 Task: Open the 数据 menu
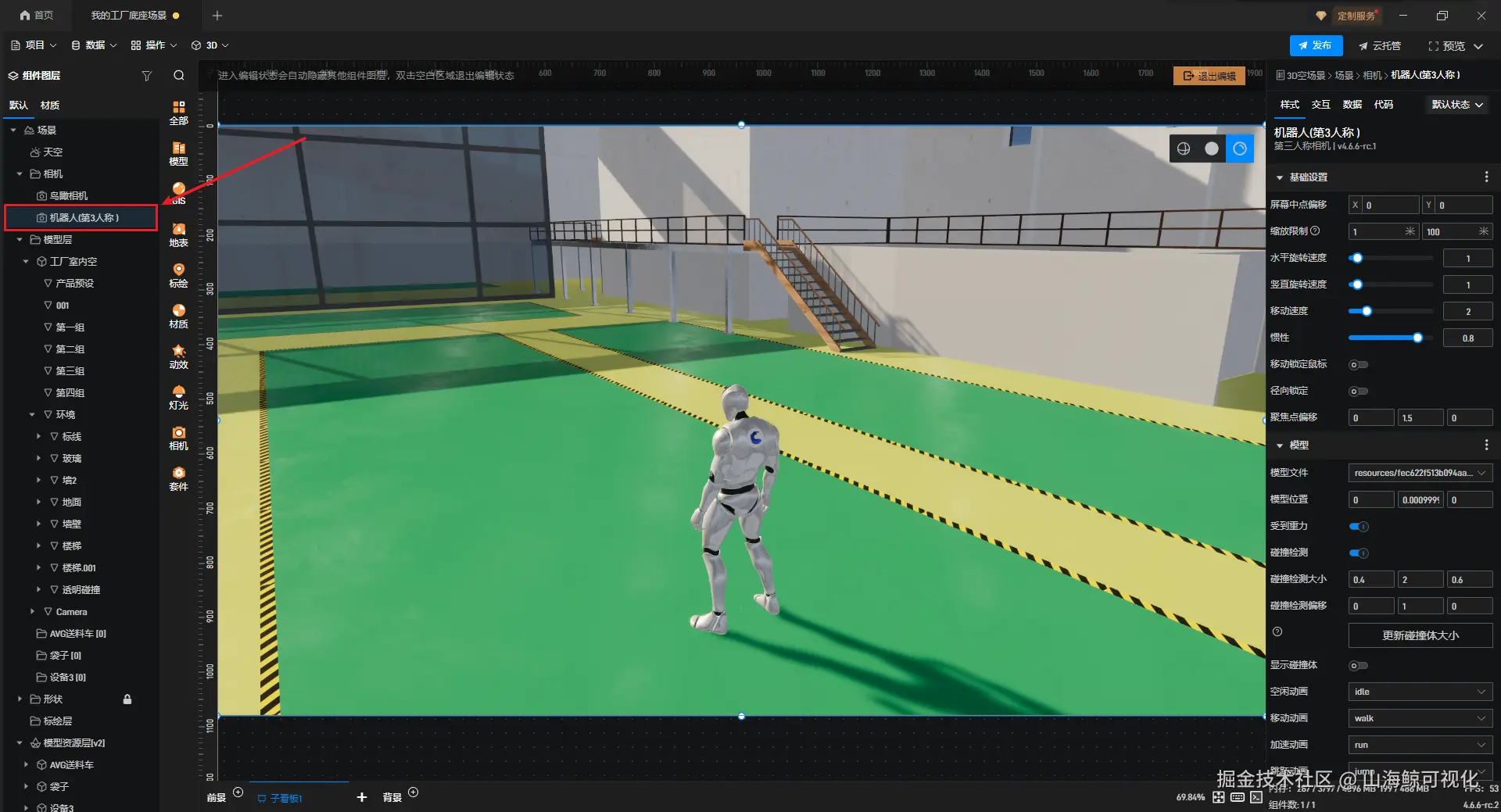click(94, 45)
